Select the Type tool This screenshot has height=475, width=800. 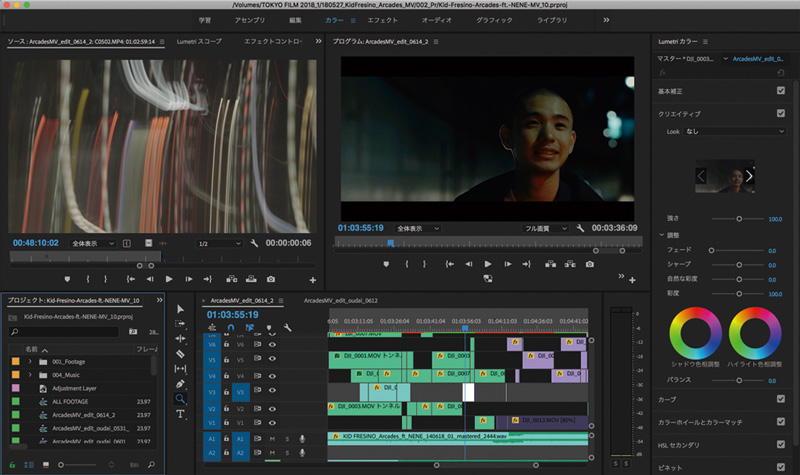pos(180,414)
